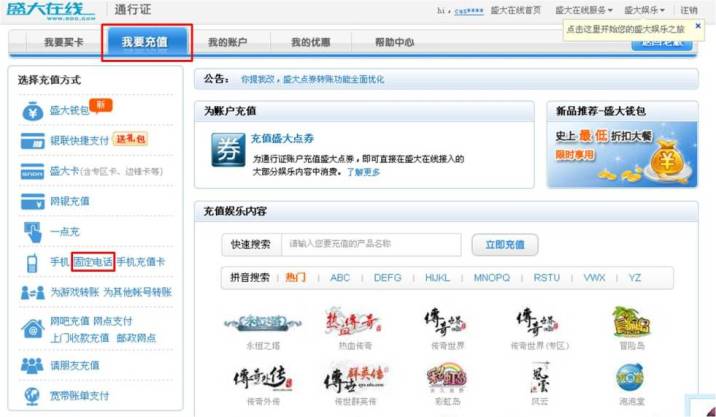The height and width of the screenshot is (417, 716).
Task: Click the 为其他帐号转账 link
Action: [137, 292]
